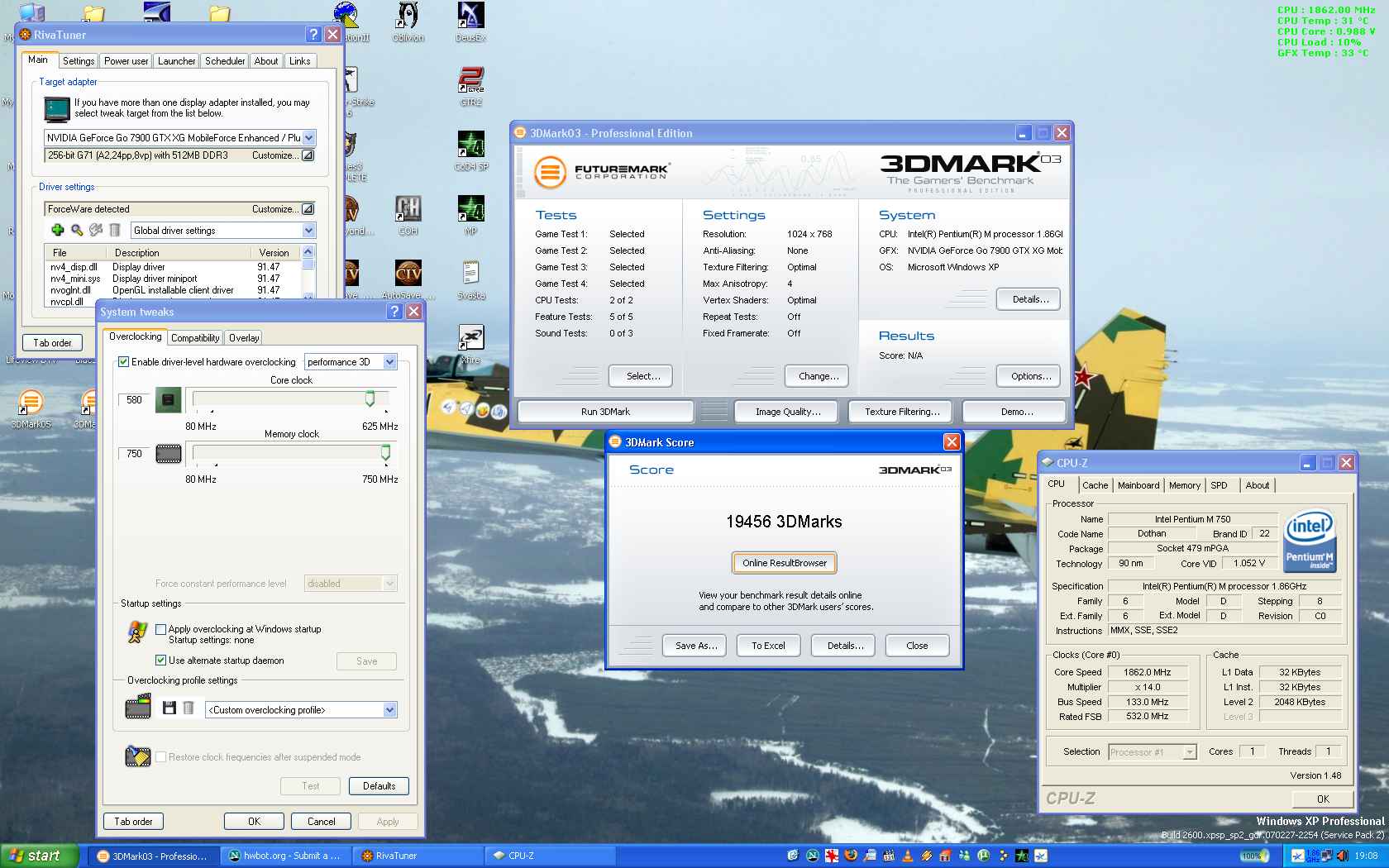1389x868 pixels.
Task: Switch to RivaTuner Settings tab
Action: pos(79,61)
